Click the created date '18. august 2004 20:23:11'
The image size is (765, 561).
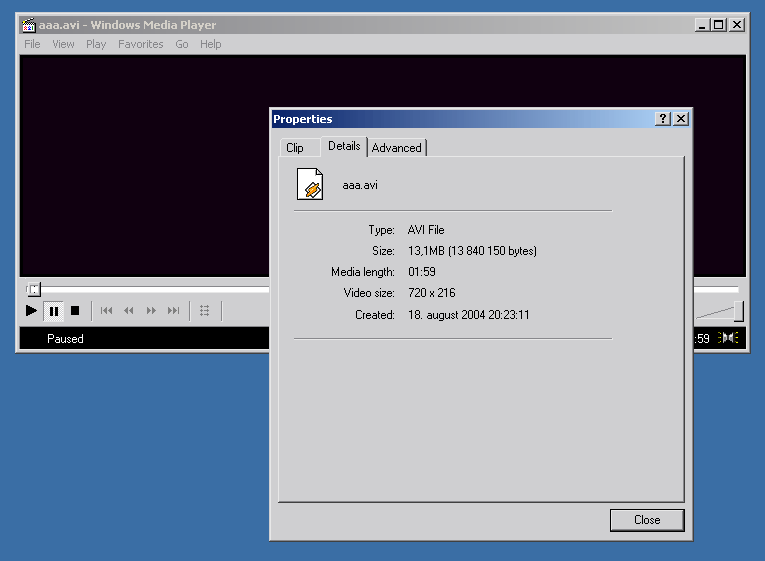click(x=469, y=315)
